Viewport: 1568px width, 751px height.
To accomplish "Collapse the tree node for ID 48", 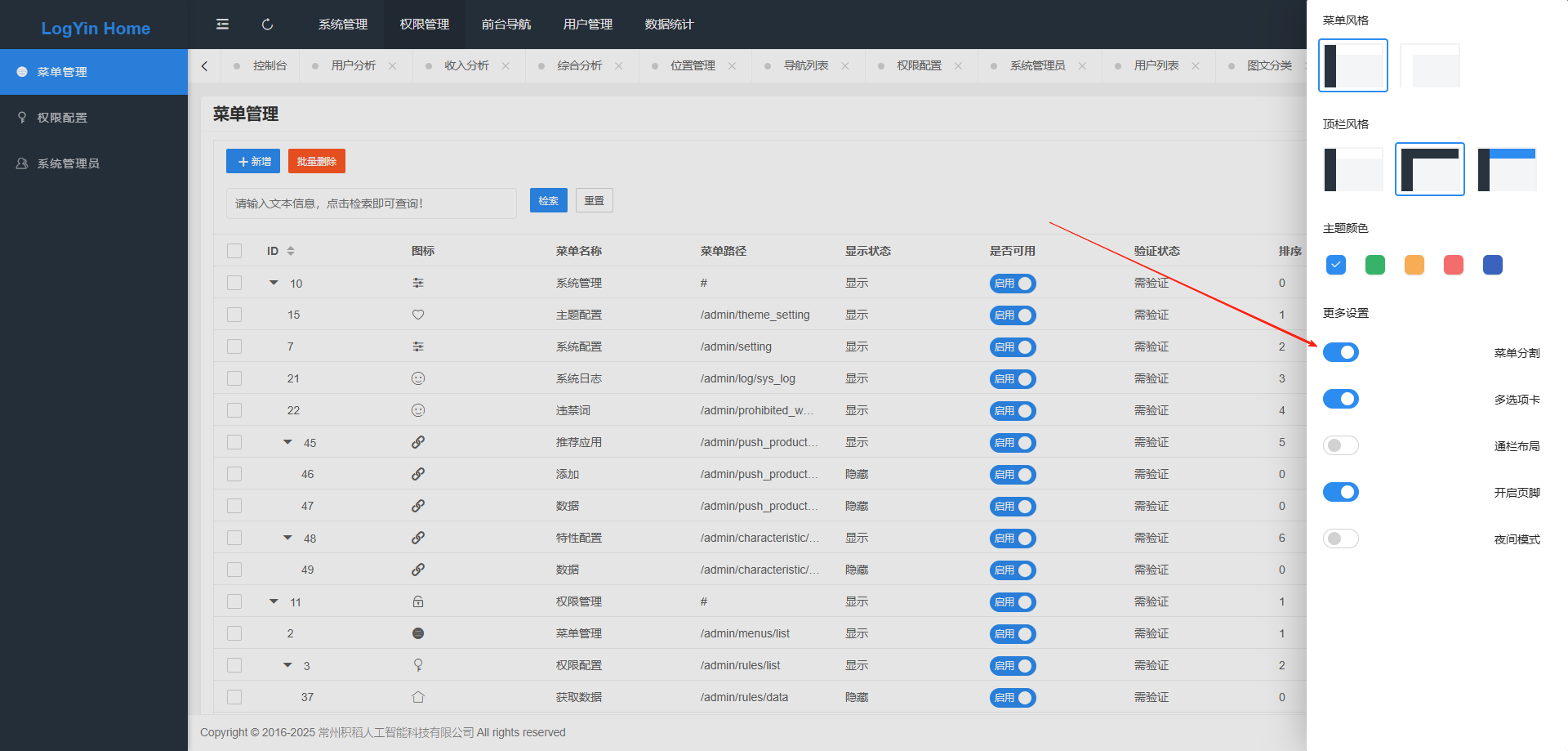I will click(287, 538).
